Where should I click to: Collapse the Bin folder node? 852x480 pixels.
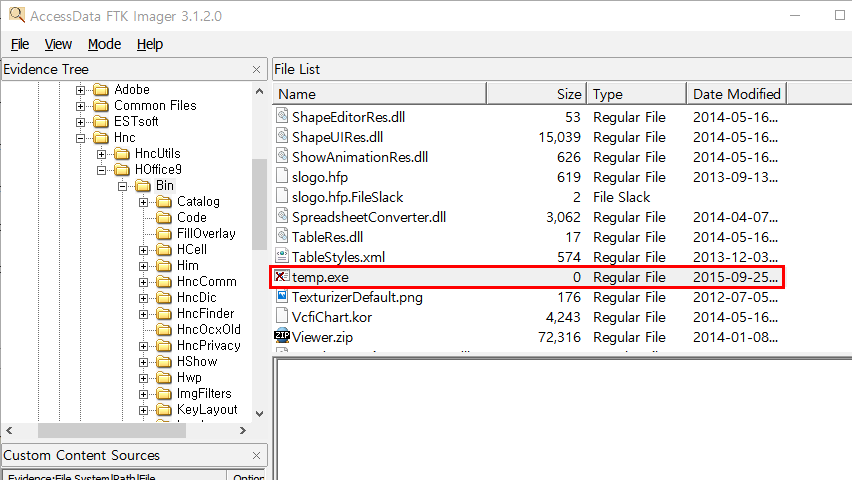[x=123, y=186]
